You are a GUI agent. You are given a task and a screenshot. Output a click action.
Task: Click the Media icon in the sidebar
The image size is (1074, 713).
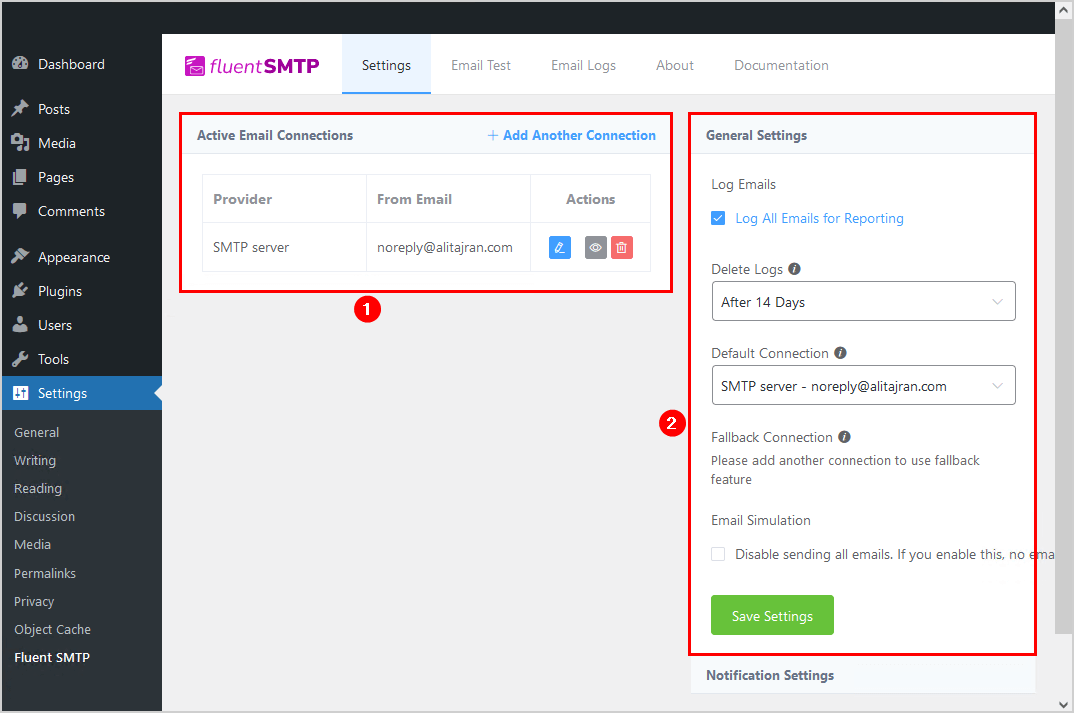click(21, 142)
